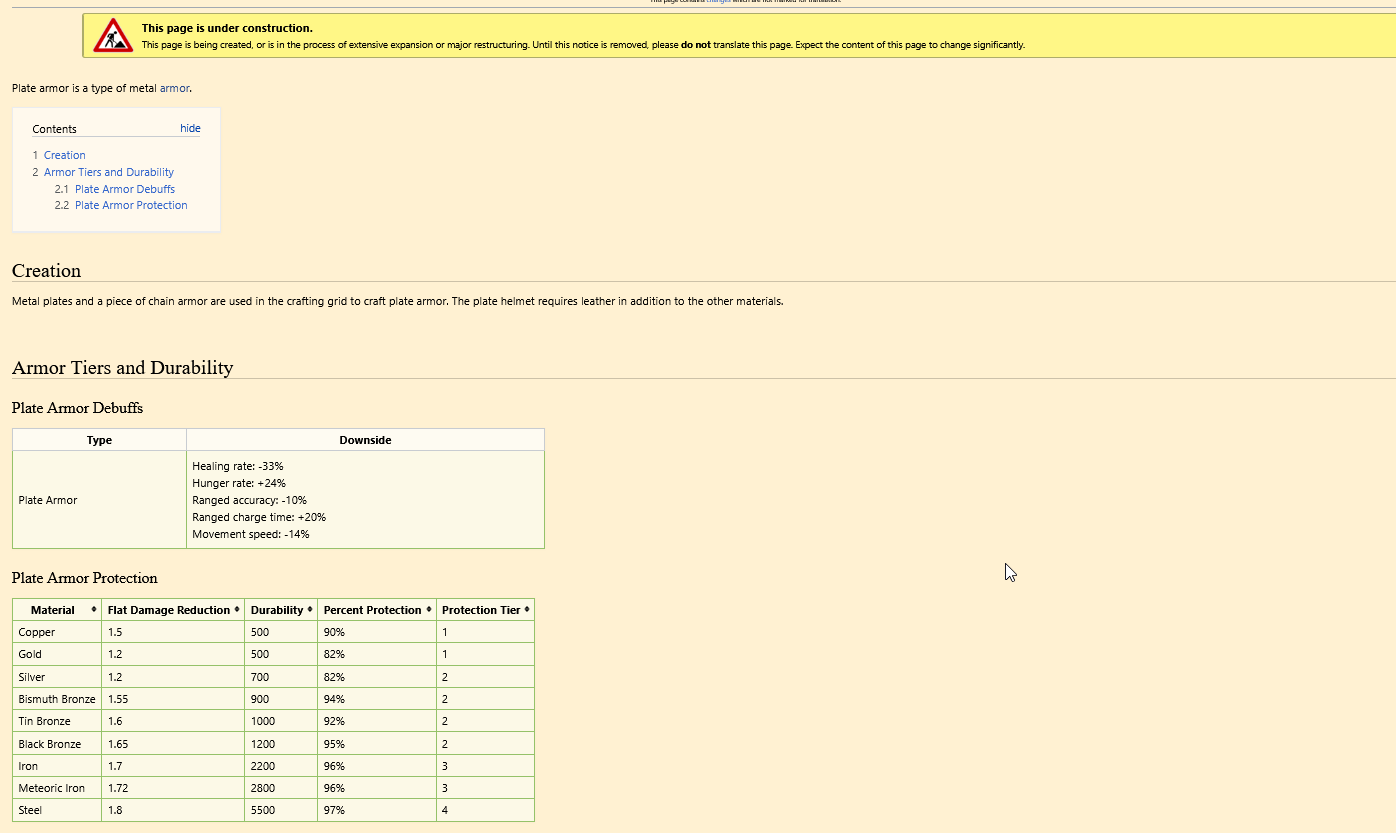1396x833 pixels.
Task: Click the Meteoric Iron material cell
Action: click(52, 788)
